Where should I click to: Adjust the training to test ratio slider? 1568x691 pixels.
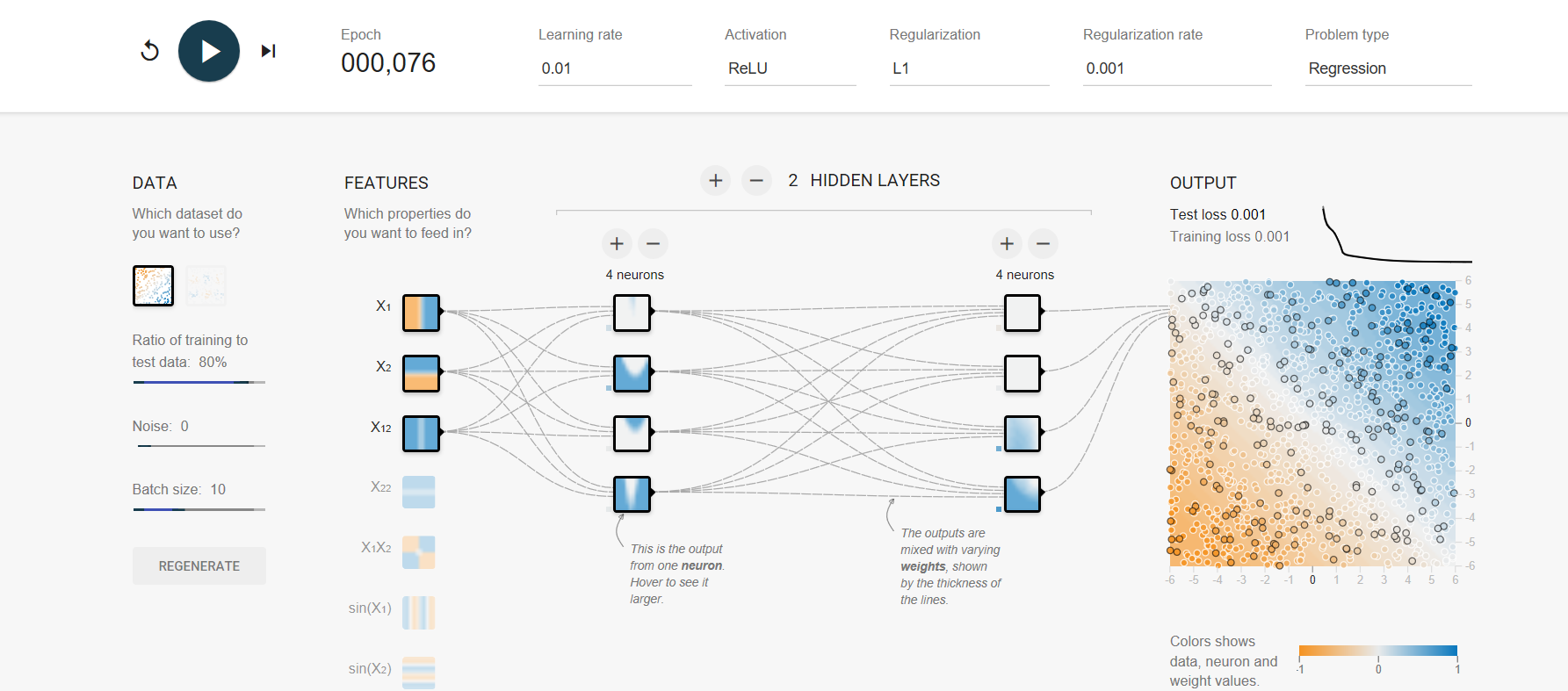click(199, 382)
